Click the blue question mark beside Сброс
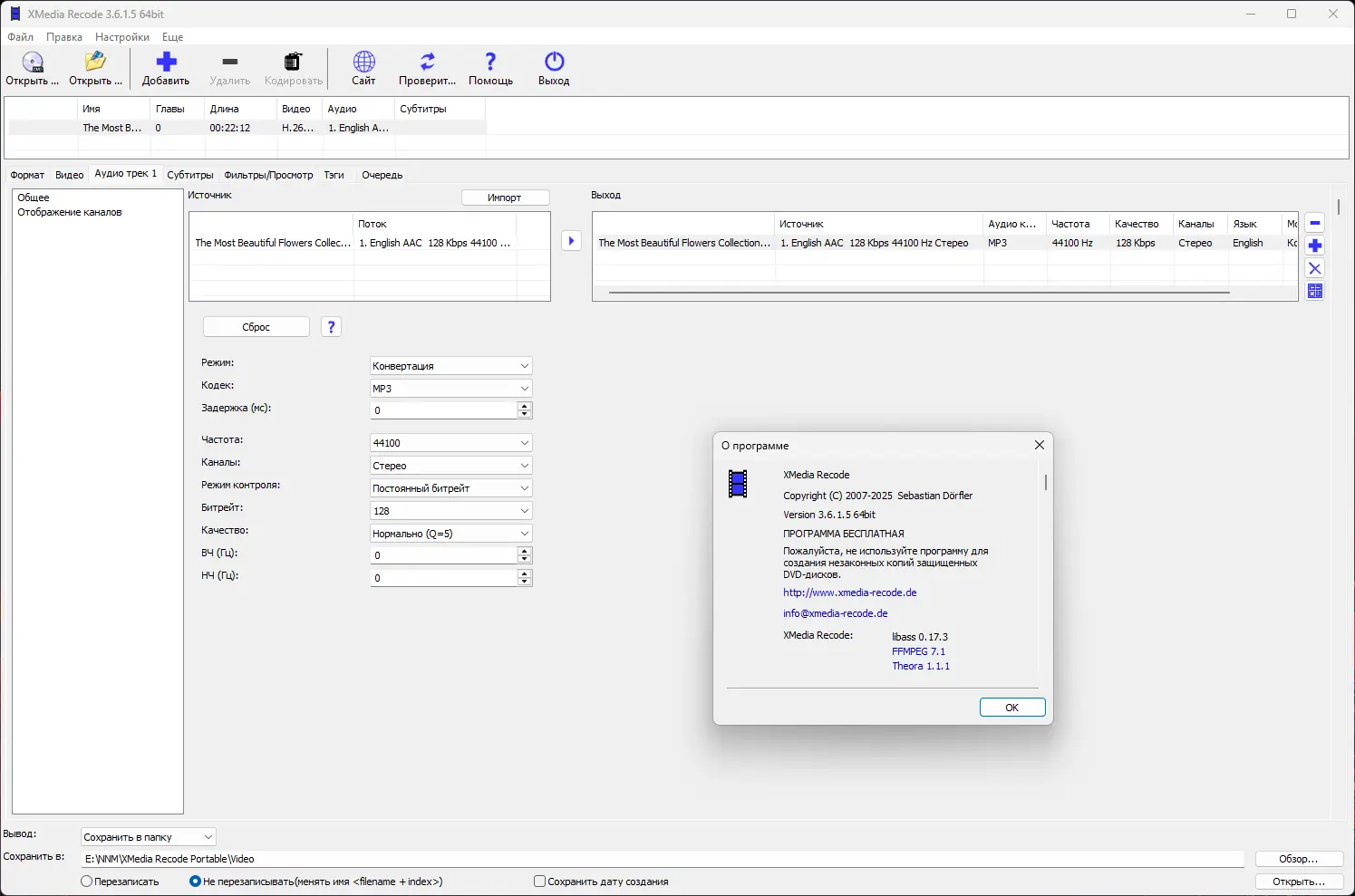1355x896 pixels. tap(332, 327)
